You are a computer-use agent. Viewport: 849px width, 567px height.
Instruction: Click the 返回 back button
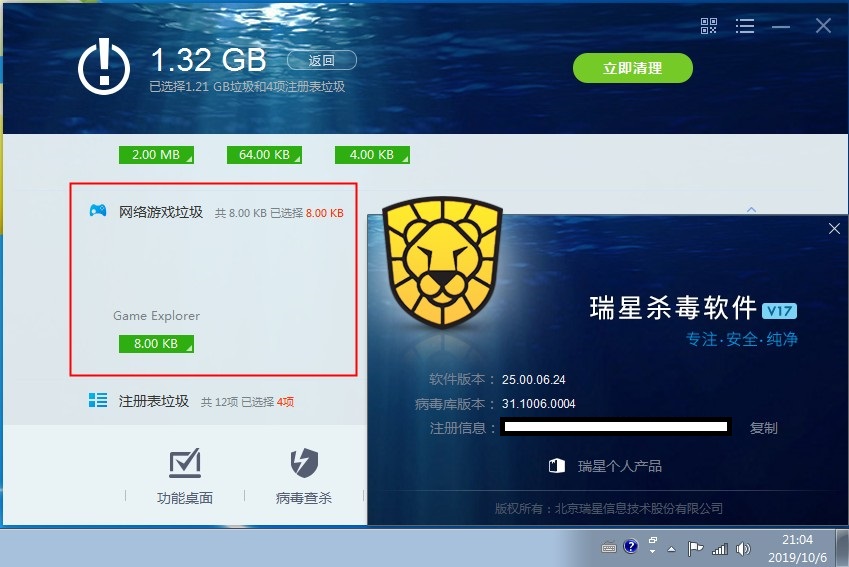[x=322, y=60]
